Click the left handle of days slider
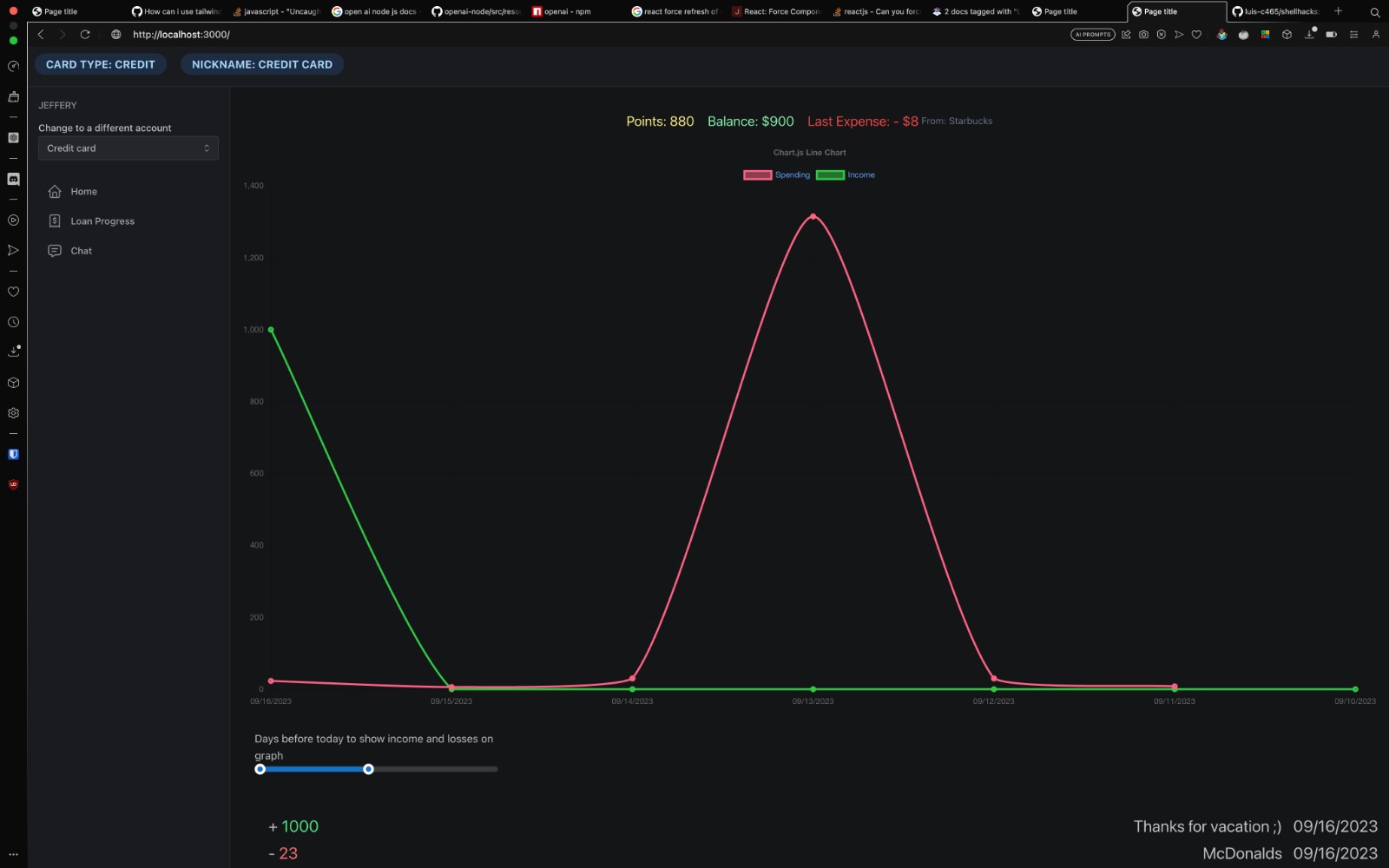This screenshot has width=1389, height=868. (x=260, y=769)
